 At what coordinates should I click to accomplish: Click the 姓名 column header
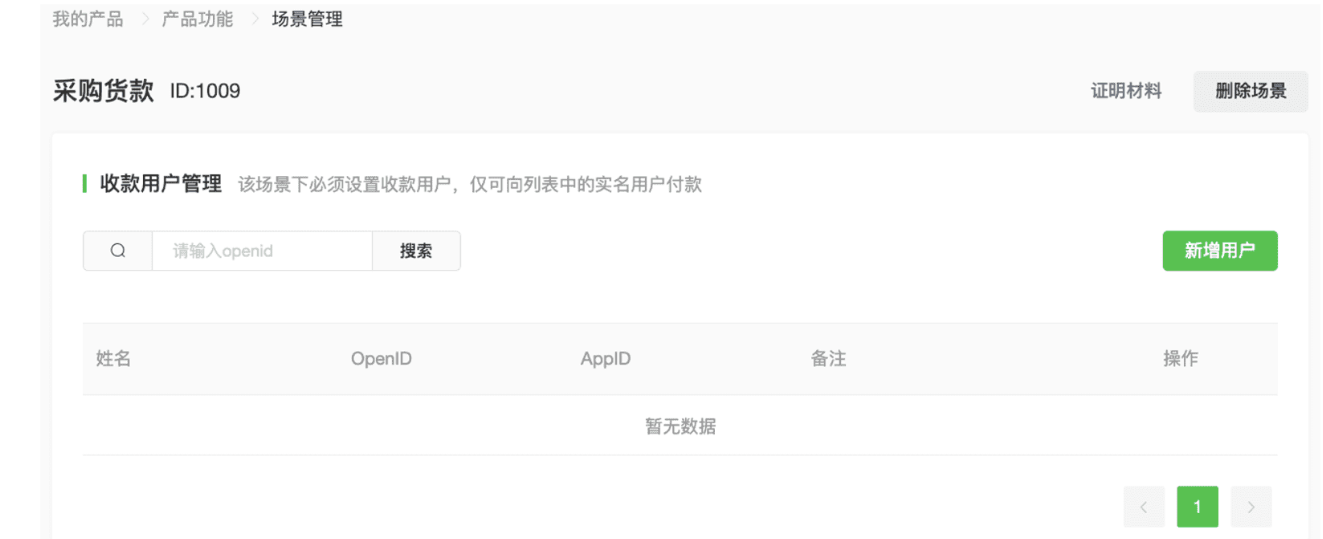point(114,359)
